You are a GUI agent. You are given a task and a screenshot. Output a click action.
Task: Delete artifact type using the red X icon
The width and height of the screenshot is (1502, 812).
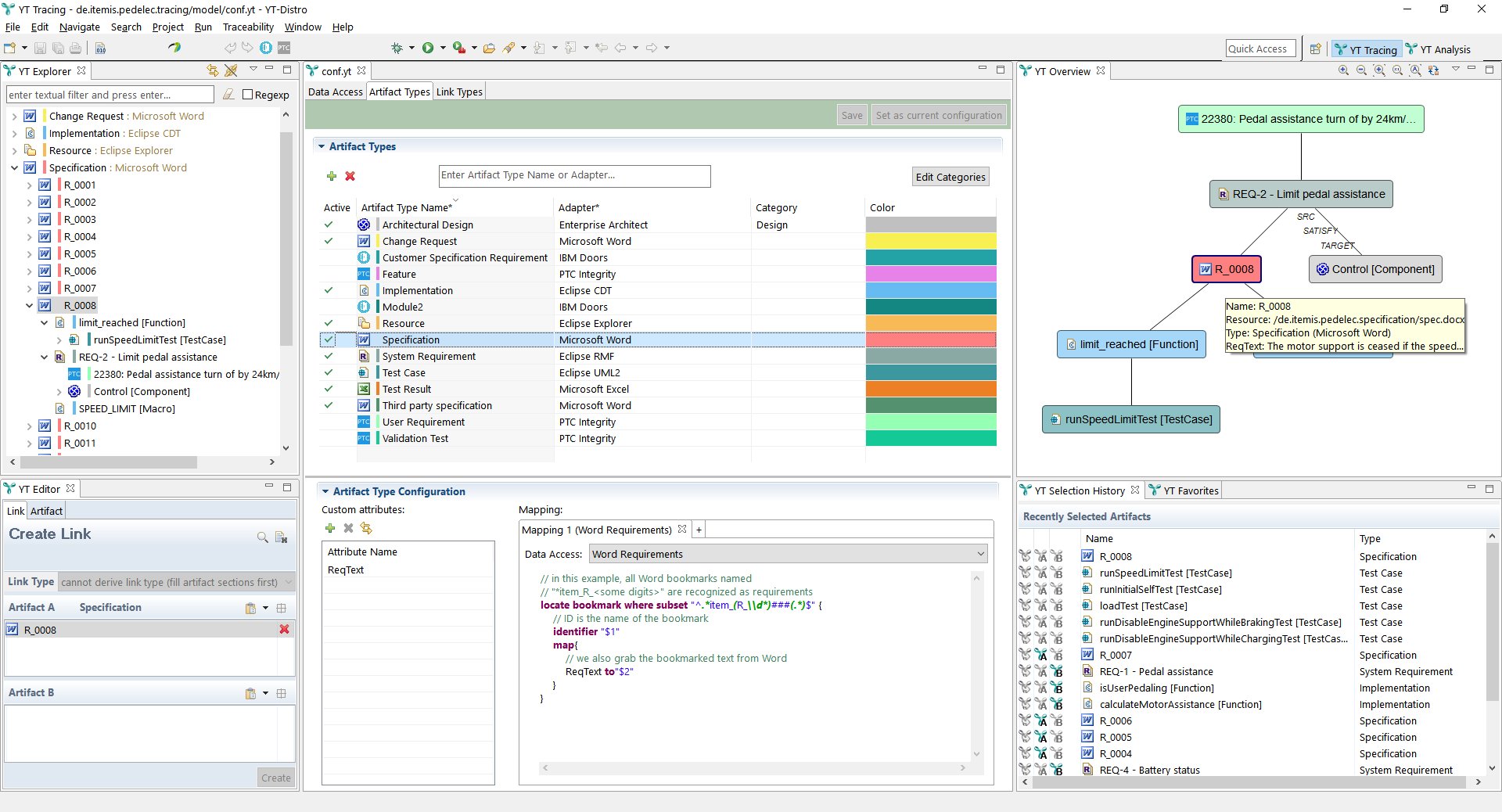(x=350, y=177)
